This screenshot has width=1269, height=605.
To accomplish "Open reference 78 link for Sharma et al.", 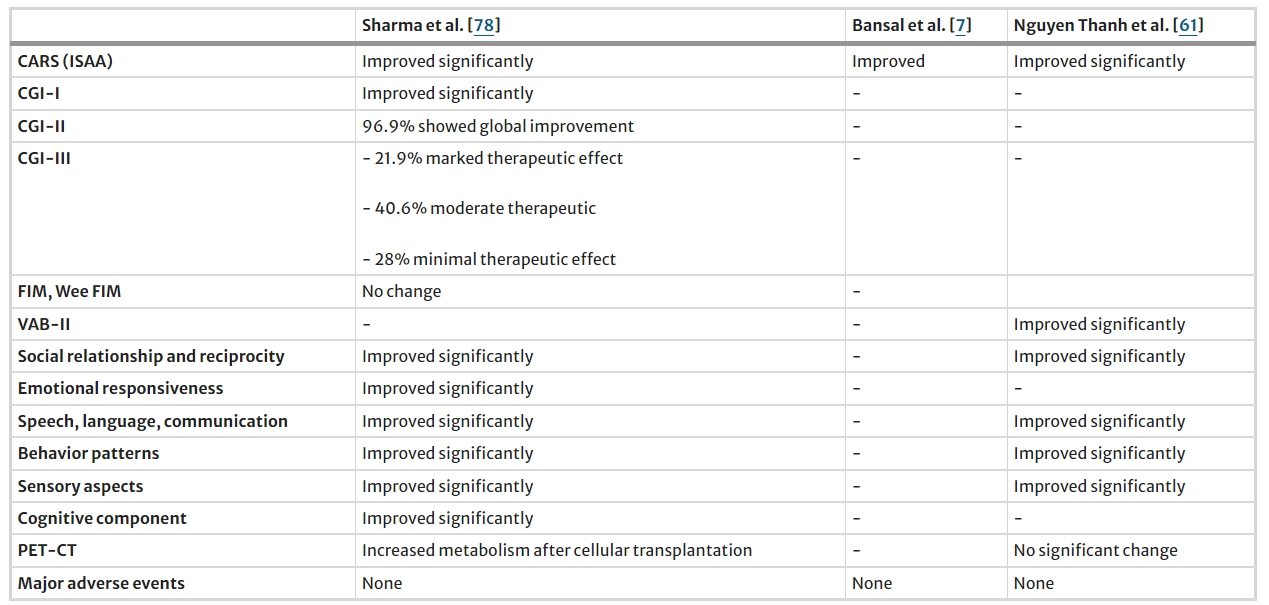I will [x=485, y=26].
